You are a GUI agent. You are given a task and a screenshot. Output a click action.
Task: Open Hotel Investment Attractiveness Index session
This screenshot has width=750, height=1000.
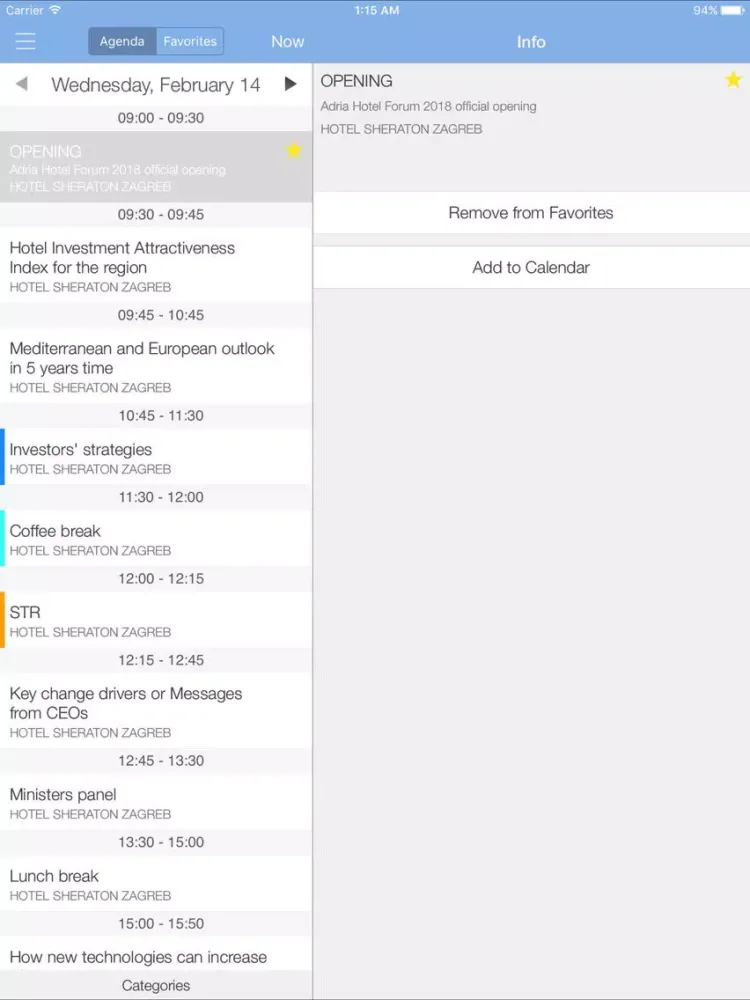point(156,266)
